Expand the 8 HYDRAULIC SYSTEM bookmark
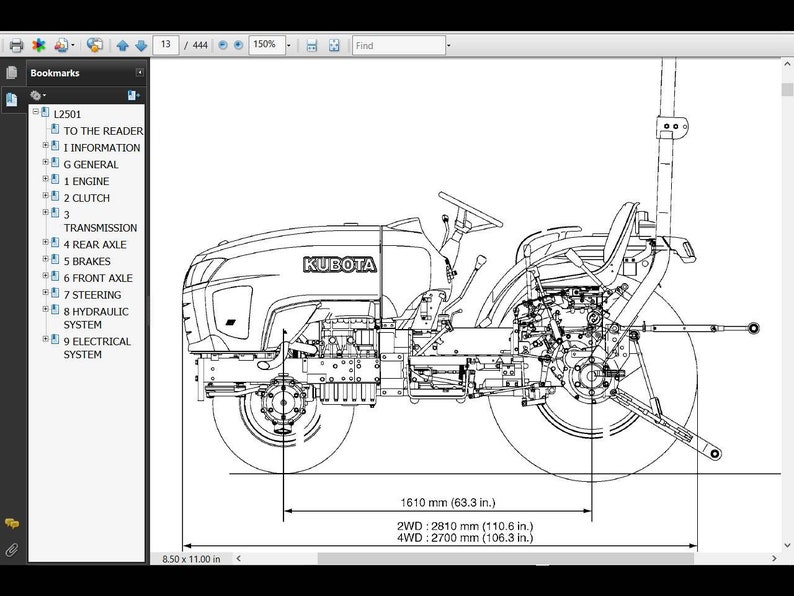 tap(46, 309)
